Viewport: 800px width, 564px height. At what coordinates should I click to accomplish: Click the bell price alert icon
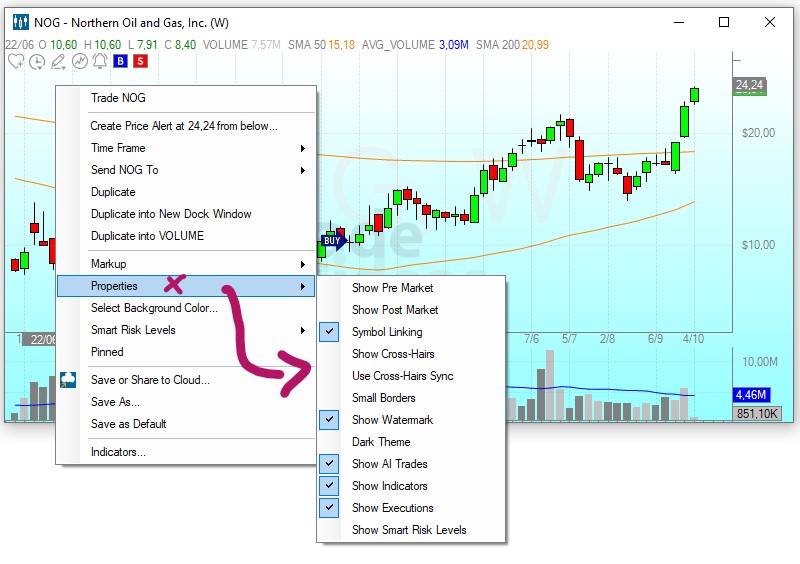(x=99, y=62)
